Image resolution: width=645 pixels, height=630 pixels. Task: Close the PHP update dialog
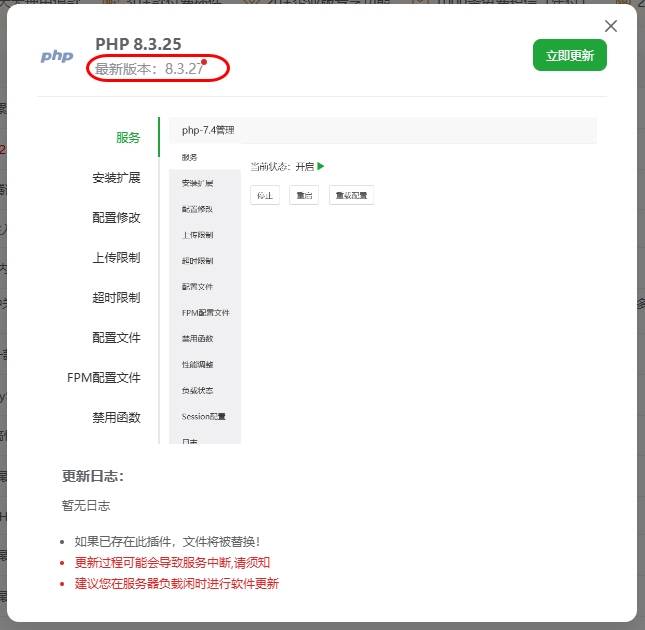(x=611, y=26)
